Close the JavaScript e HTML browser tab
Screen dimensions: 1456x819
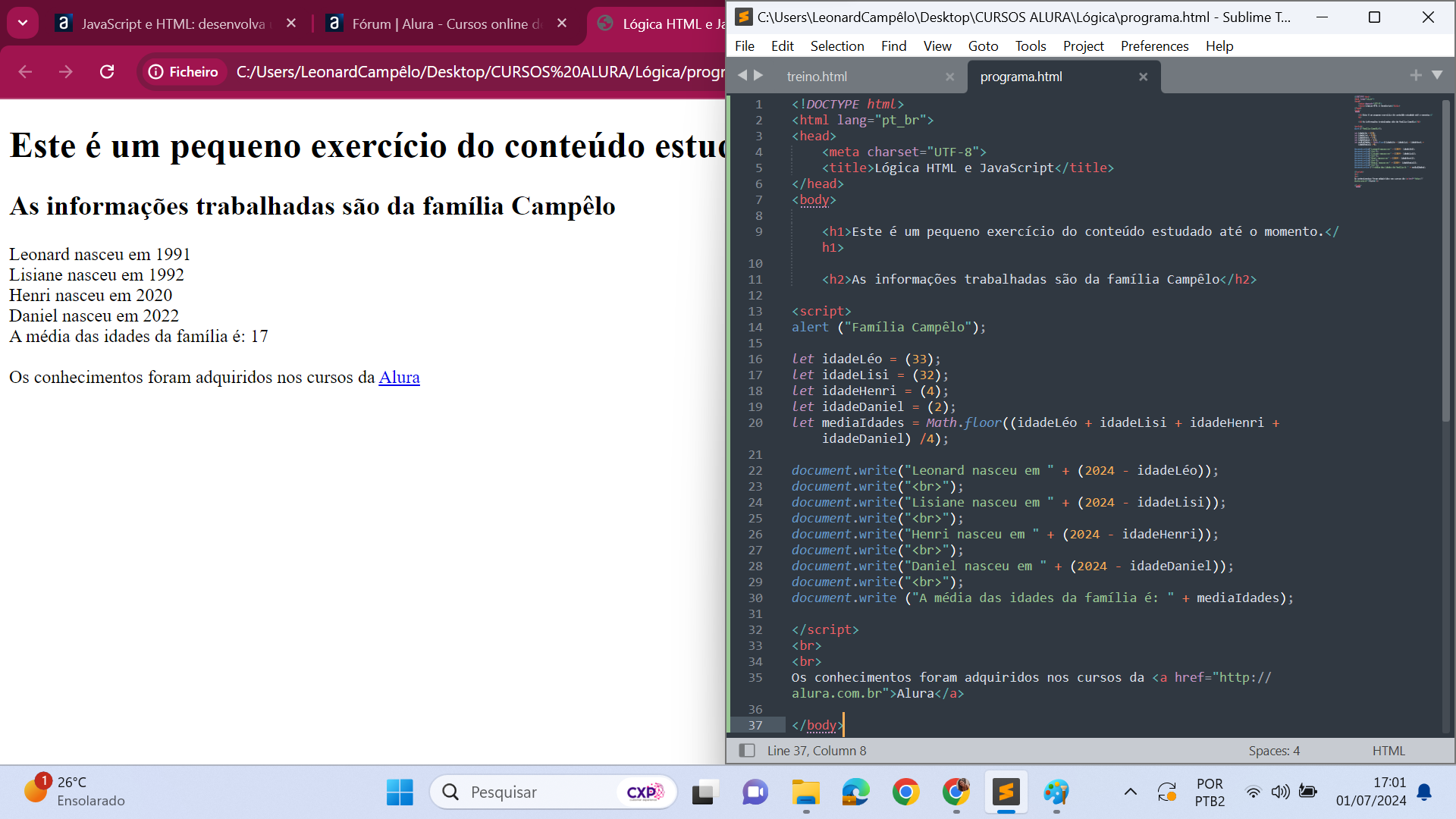[291, 24]
